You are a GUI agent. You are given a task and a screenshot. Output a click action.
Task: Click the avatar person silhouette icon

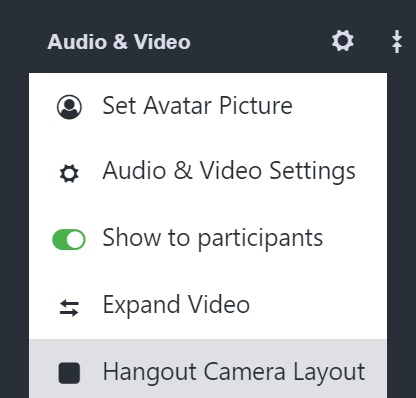pos(69,107)
